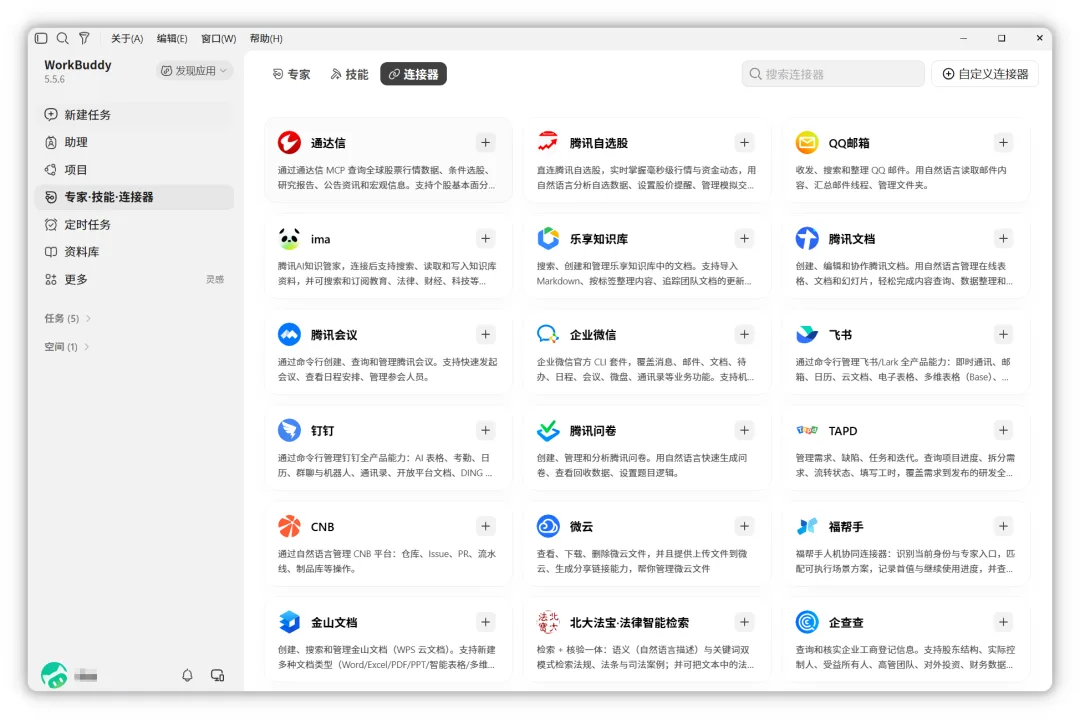Add the 金山文档 connector
Image resolution: width=1080 pixels, height=719 pixels.
pos(486,622)
